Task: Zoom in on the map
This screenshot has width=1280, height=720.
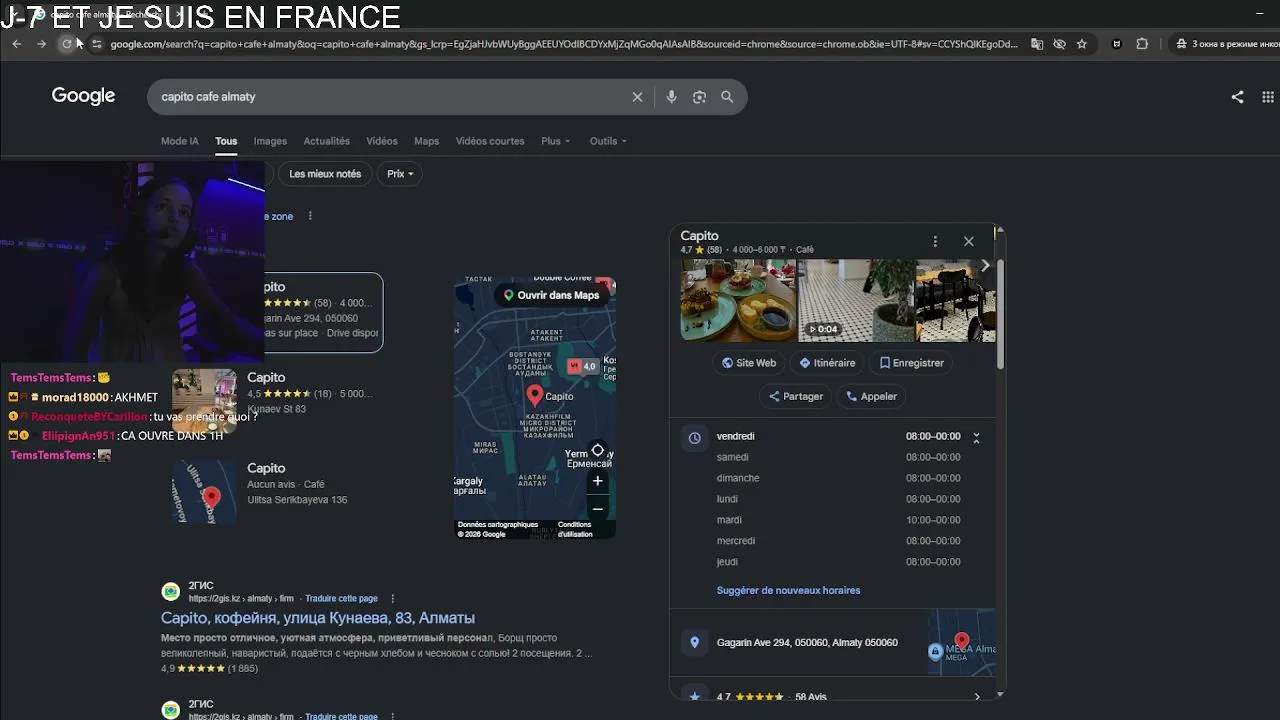Action: (597, 481)
